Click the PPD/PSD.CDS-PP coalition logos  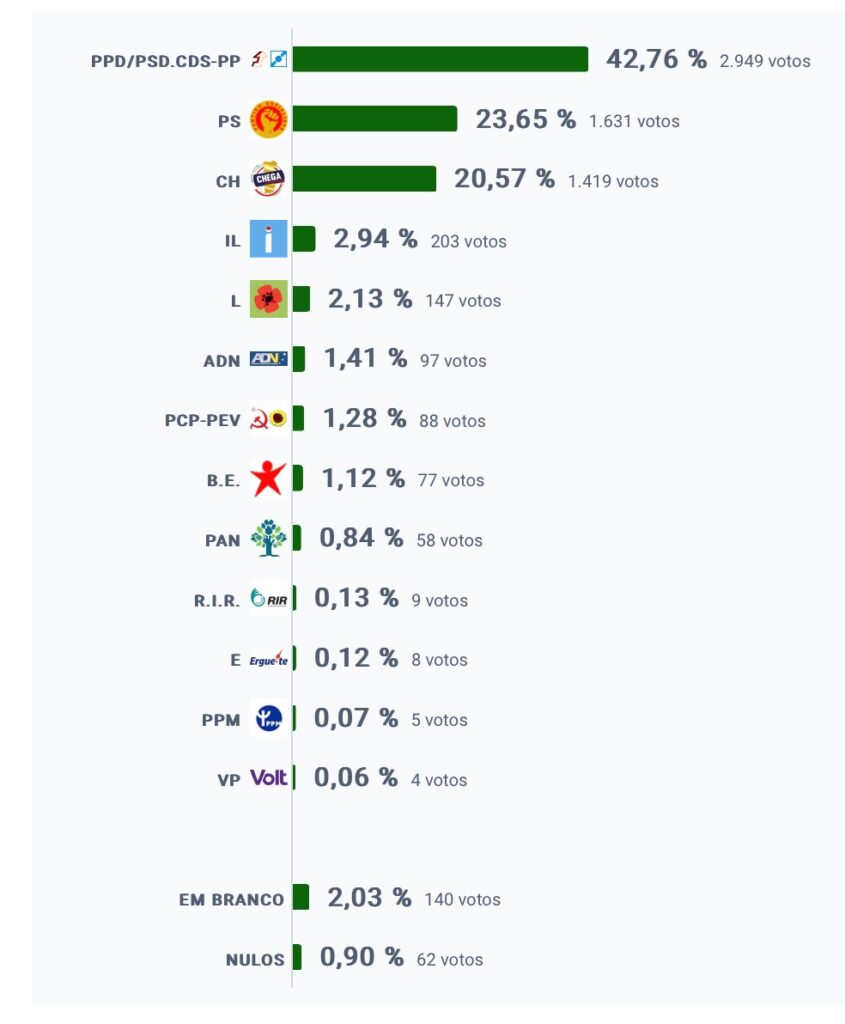(269, 59)
